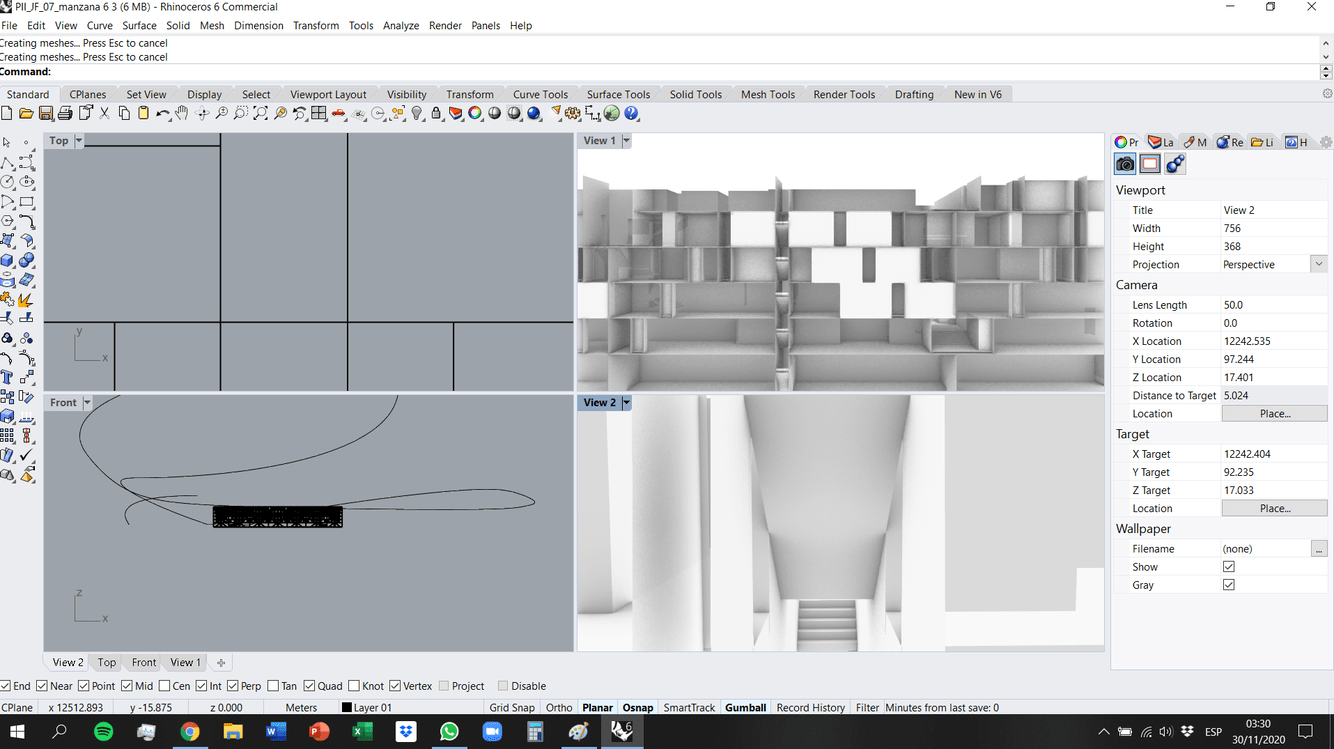Open the Rhino icon in the Windows taskbar

click(621, 731)
